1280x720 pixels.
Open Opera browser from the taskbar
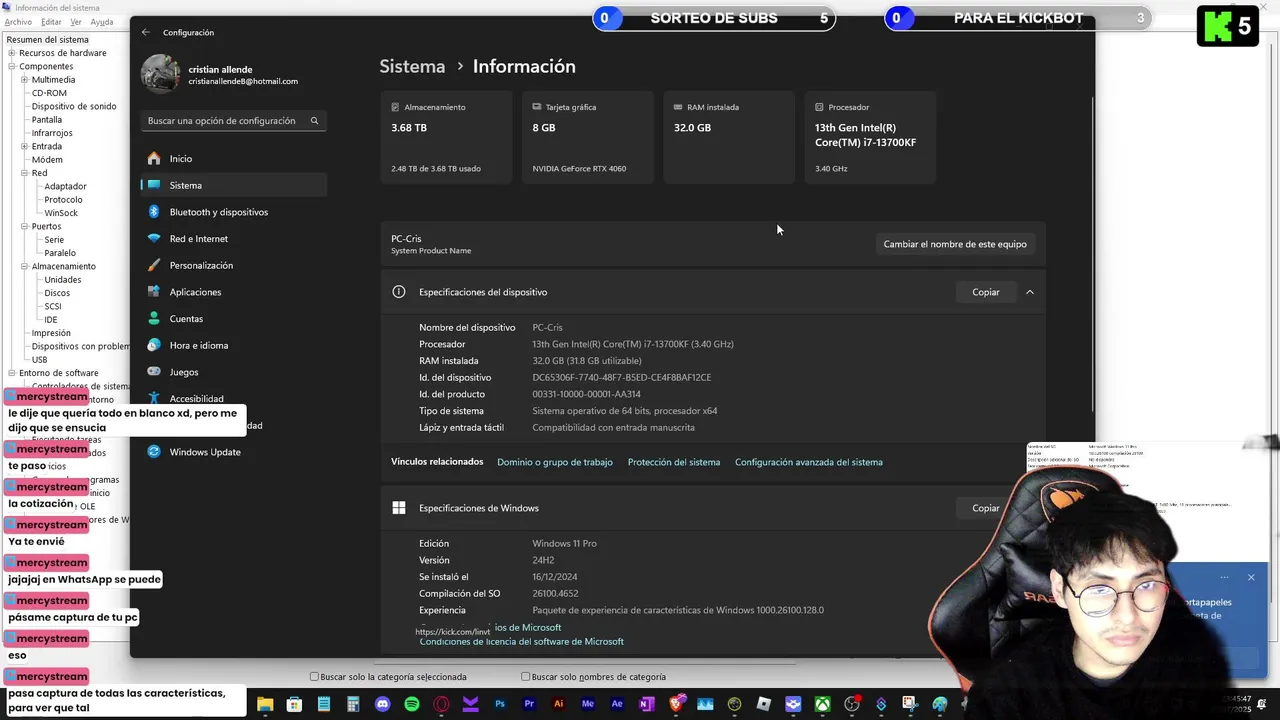[441, 705]
